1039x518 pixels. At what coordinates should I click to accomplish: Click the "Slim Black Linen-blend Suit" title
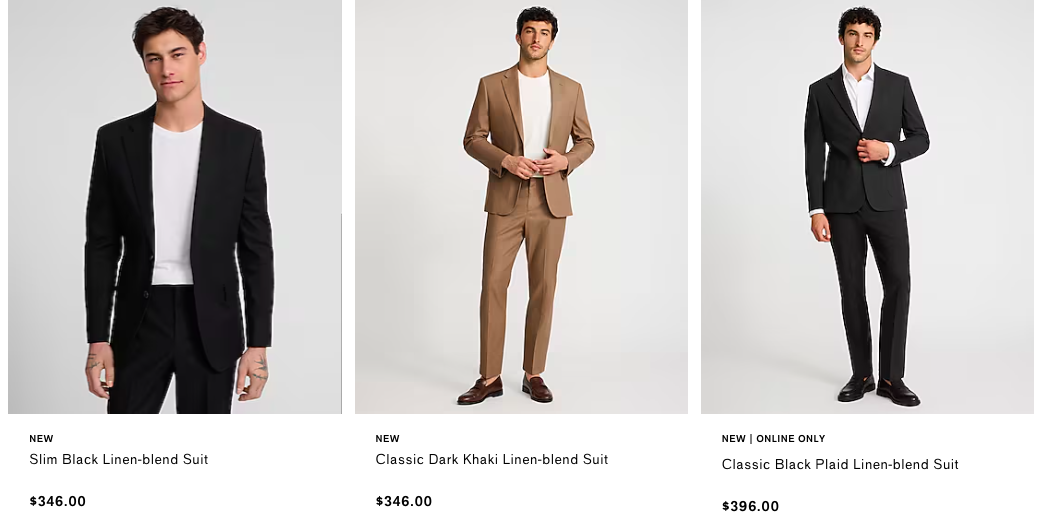tap(118, 460)
